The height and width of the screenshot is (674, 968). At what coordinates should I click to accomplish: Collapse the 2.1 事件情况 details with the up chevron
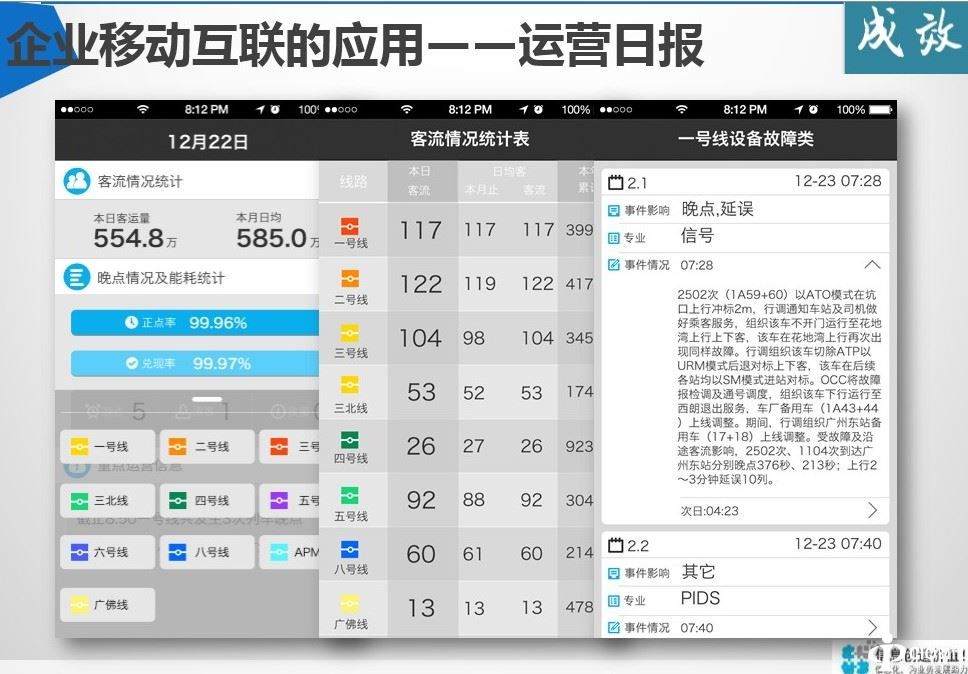[872, 265]
